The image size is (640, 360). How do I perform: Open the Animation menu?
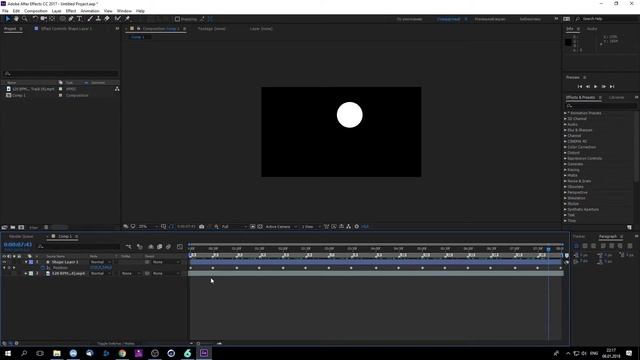point(90,11)
